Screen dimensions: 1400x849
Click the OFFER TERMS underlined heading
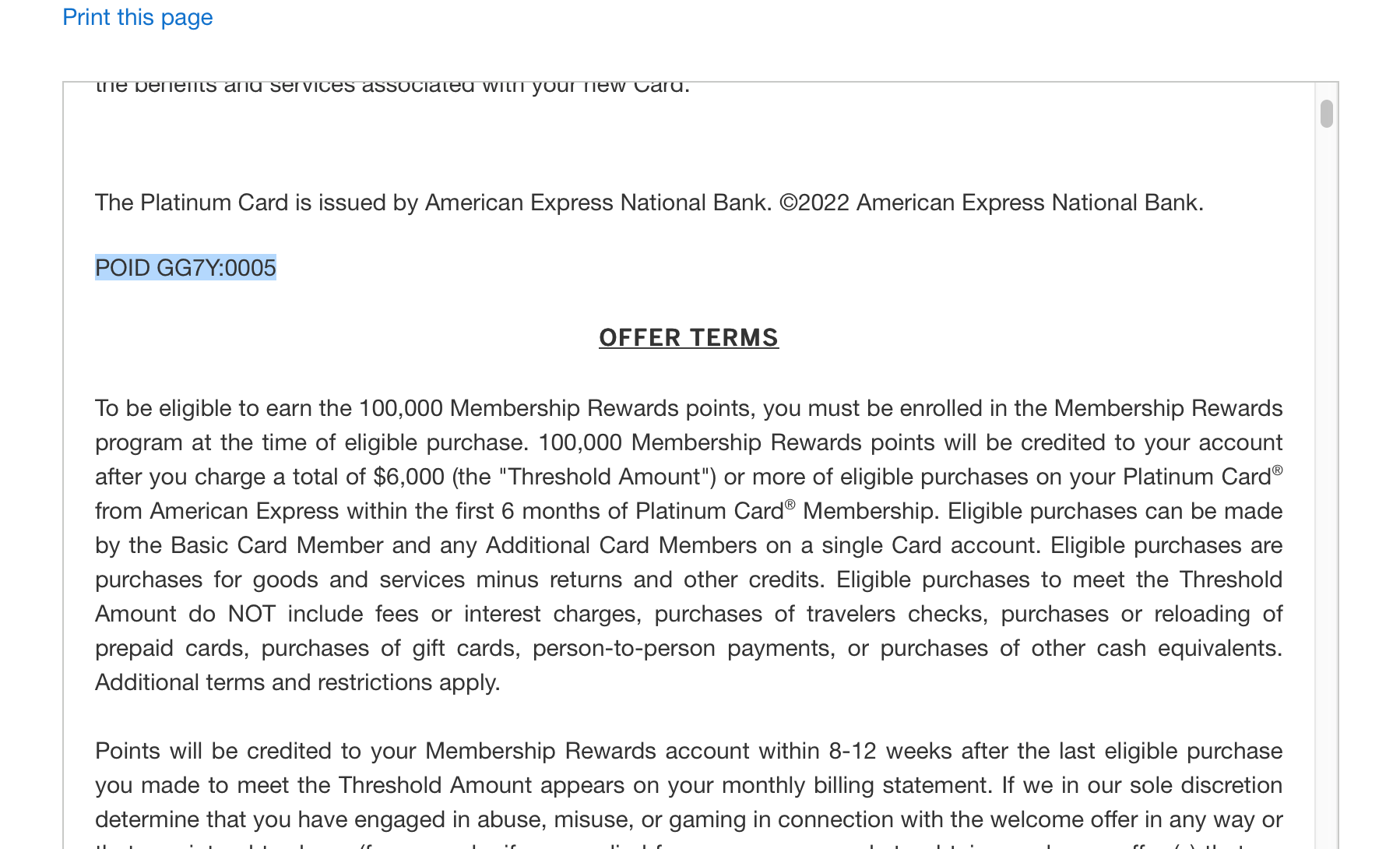(688, 338)
